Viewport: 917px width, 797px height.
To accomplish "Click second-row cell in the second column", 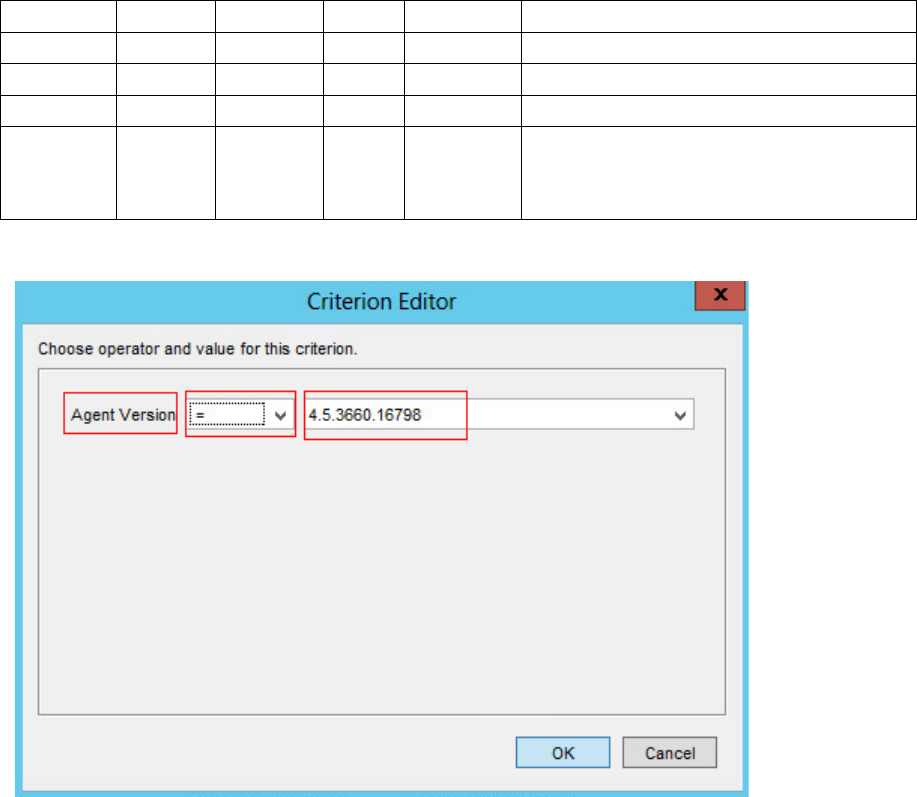I will tap(166, 46).
